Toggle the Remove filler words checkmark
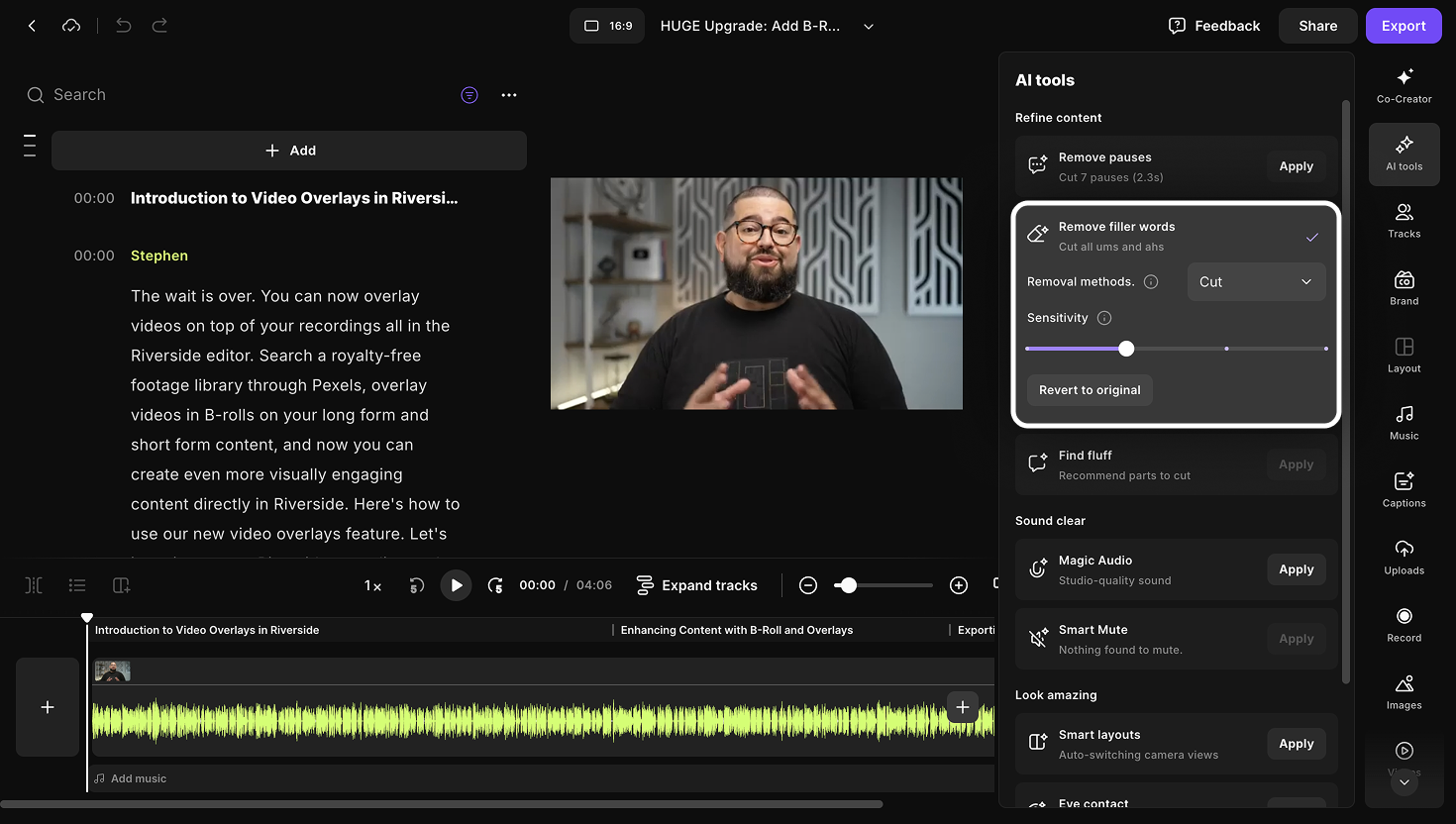Image resolution: width=1456 pixels, height=824 pixels. (x=1312, y=237)
